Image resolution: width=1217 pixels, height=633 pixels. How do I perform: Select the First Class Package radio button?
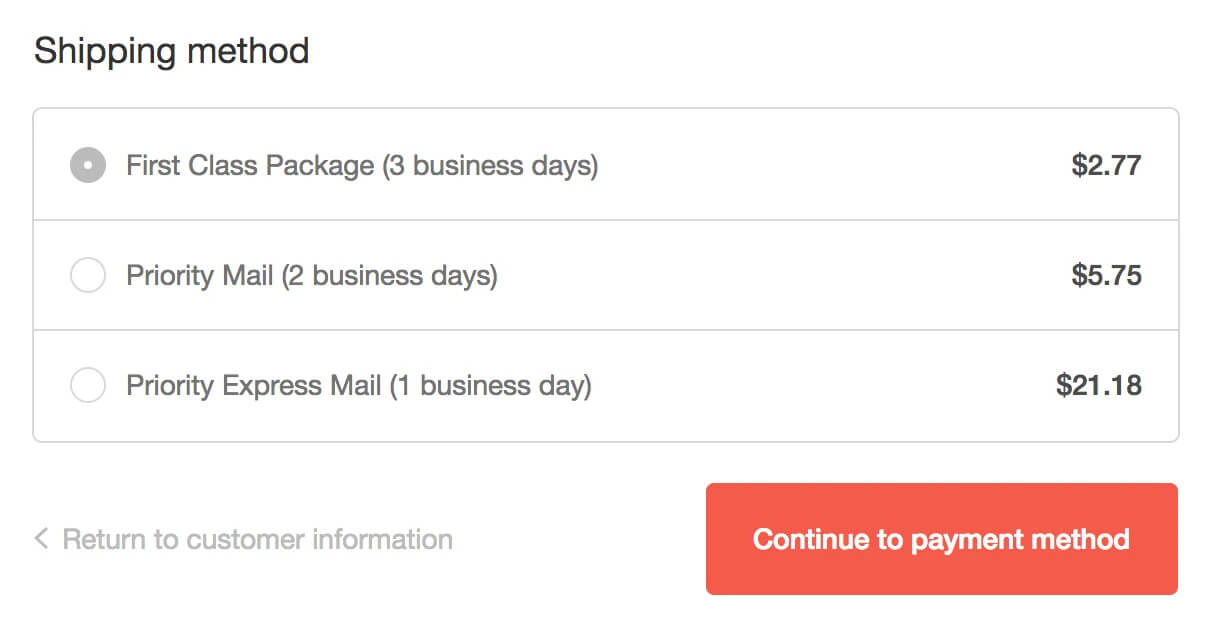88,164
